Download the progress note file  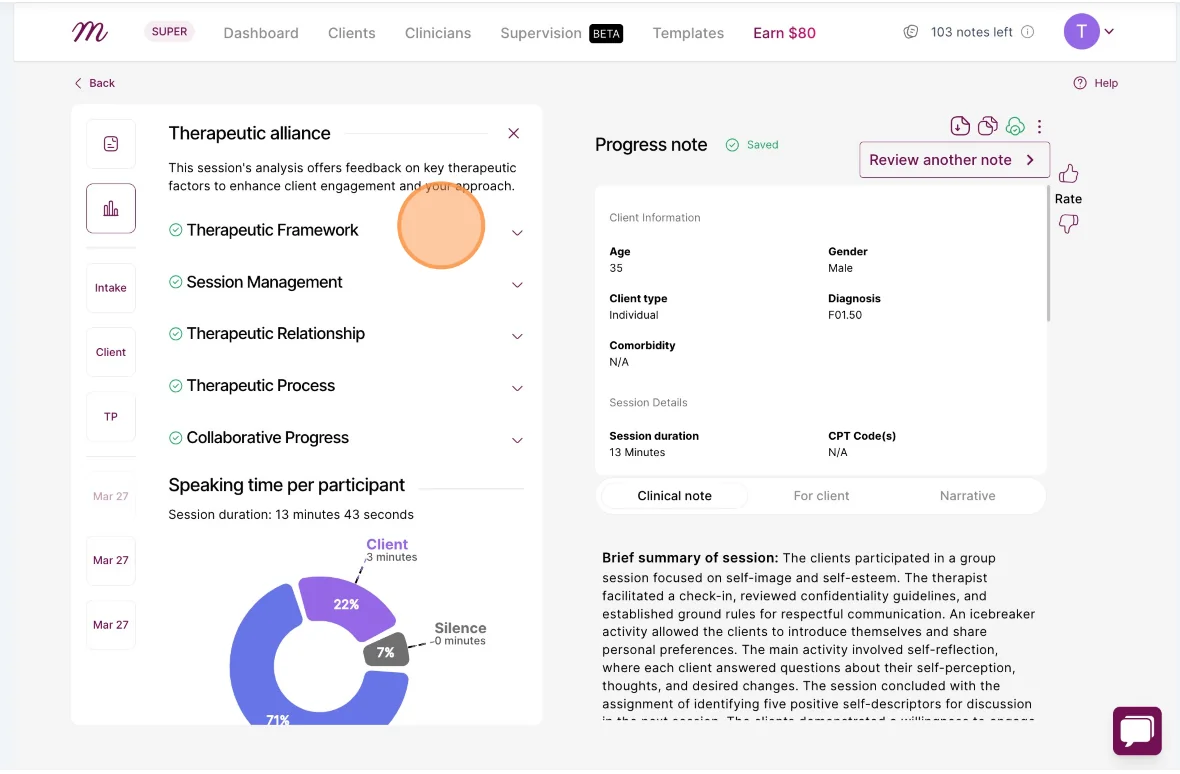click(x=960, y=126)
